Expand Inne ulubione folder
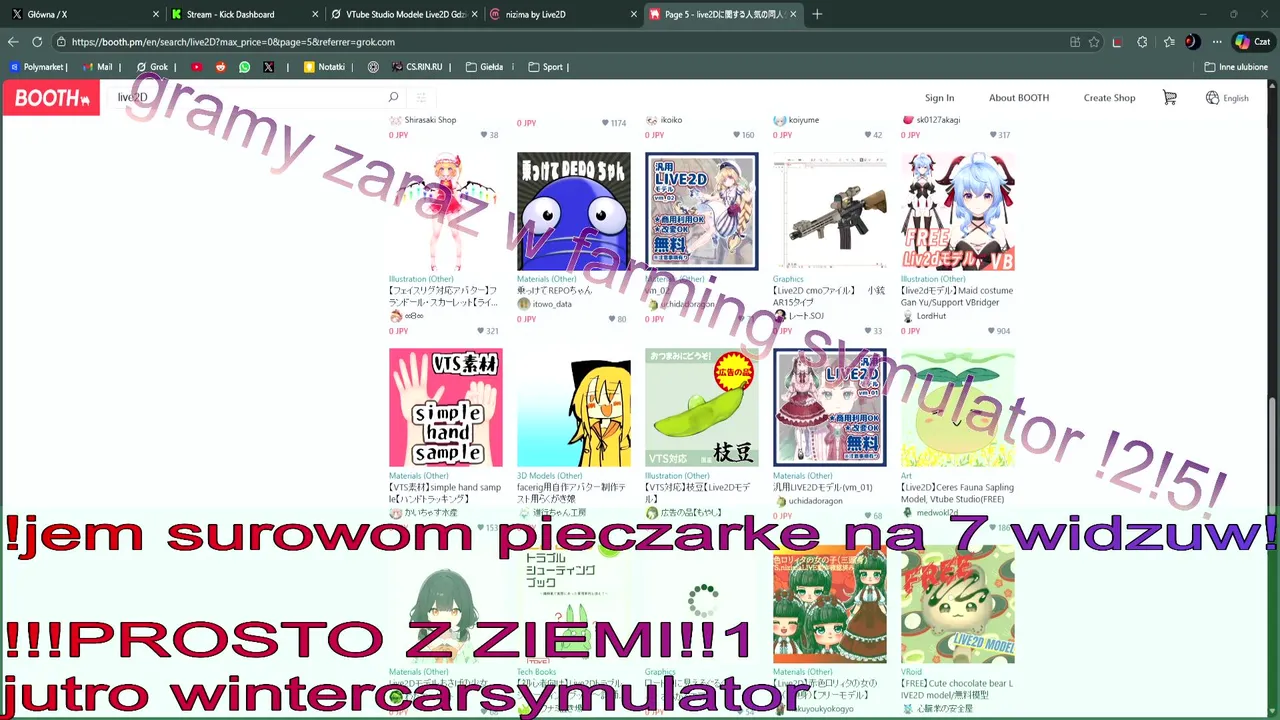The image size is (1280, 720). coord(1237,67)
